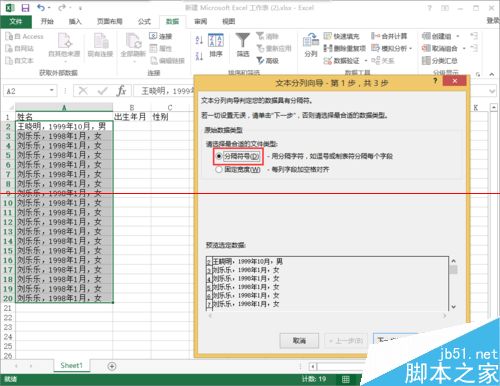Import data via 自 Access
This screenshot has height=386, width=500.
[25, 36]
